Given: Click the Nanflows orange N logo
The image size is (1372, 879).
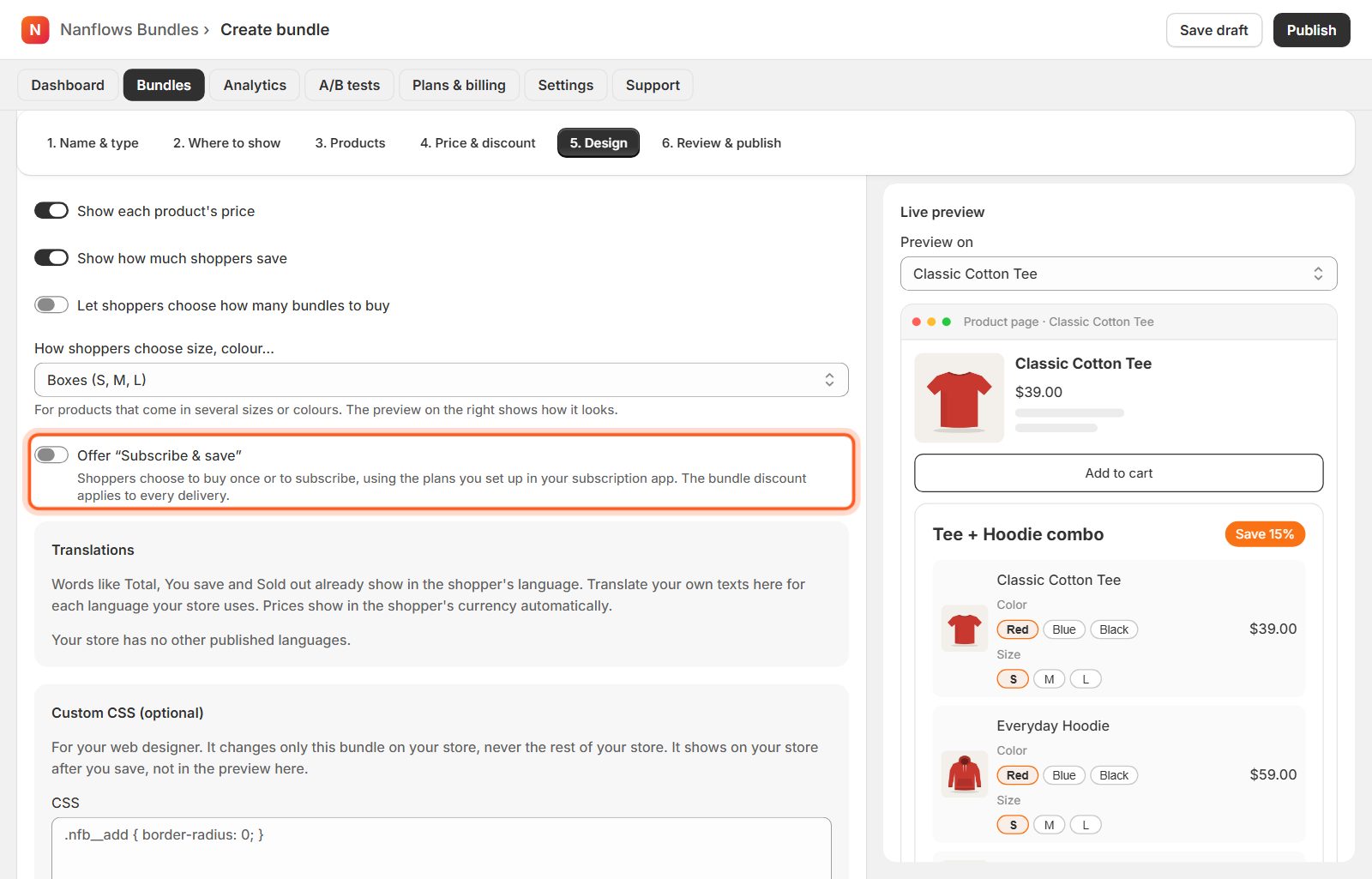Looking at the screenshot, I should (x=35, y=30).
